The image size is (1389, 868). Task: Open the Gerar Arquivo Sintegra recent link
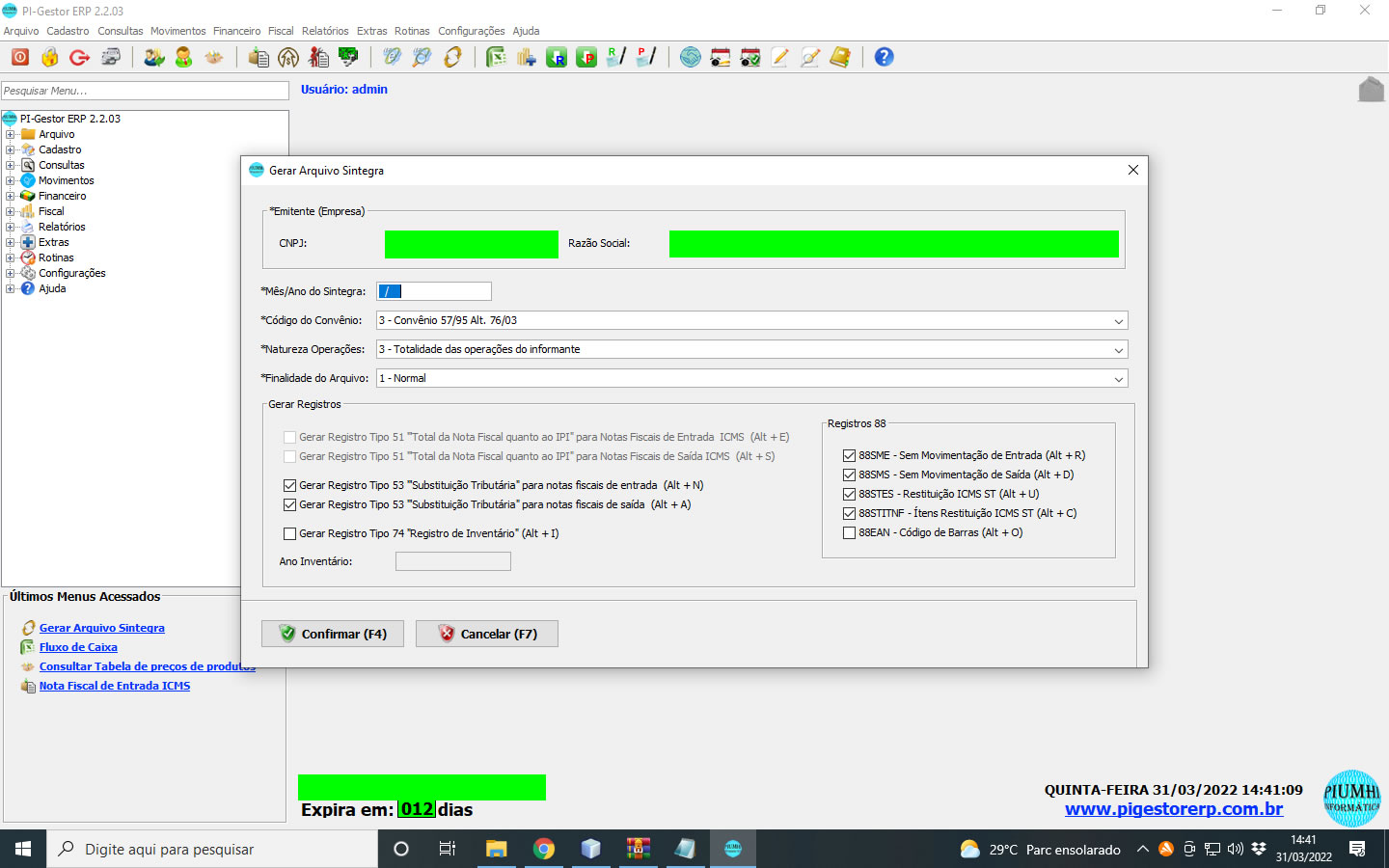(x=101, y=628)
